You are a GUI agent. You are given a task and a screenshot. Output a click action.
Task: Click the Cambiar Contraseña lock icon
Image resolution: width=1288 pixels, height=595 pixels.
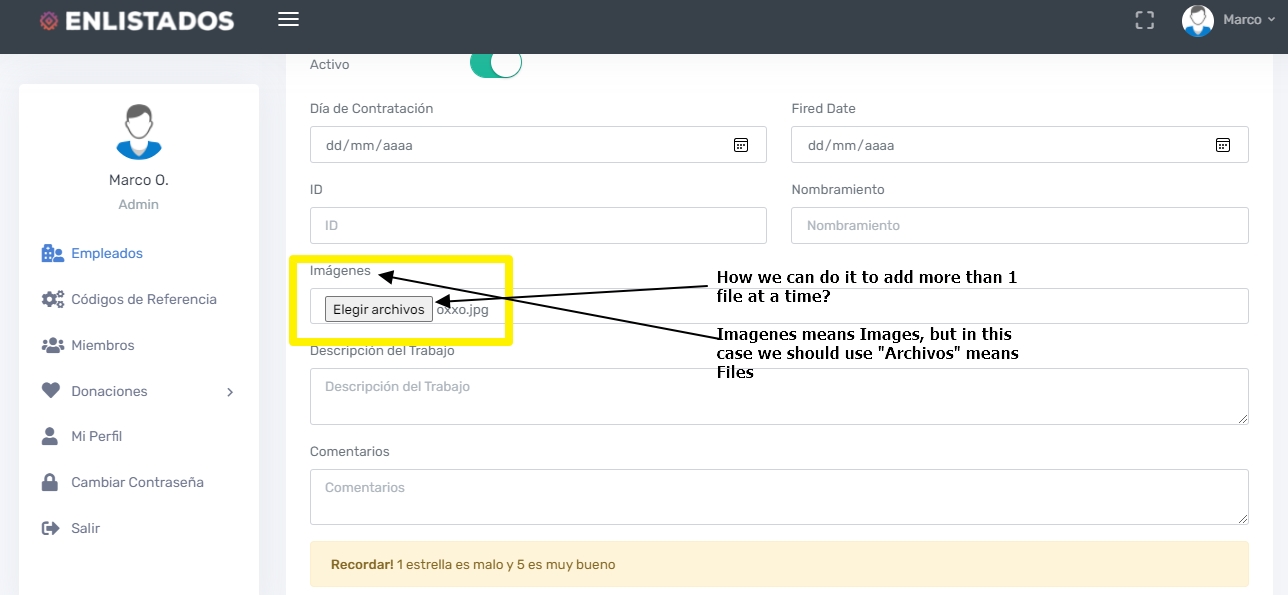pyautogui.click(x=50, y=482)
